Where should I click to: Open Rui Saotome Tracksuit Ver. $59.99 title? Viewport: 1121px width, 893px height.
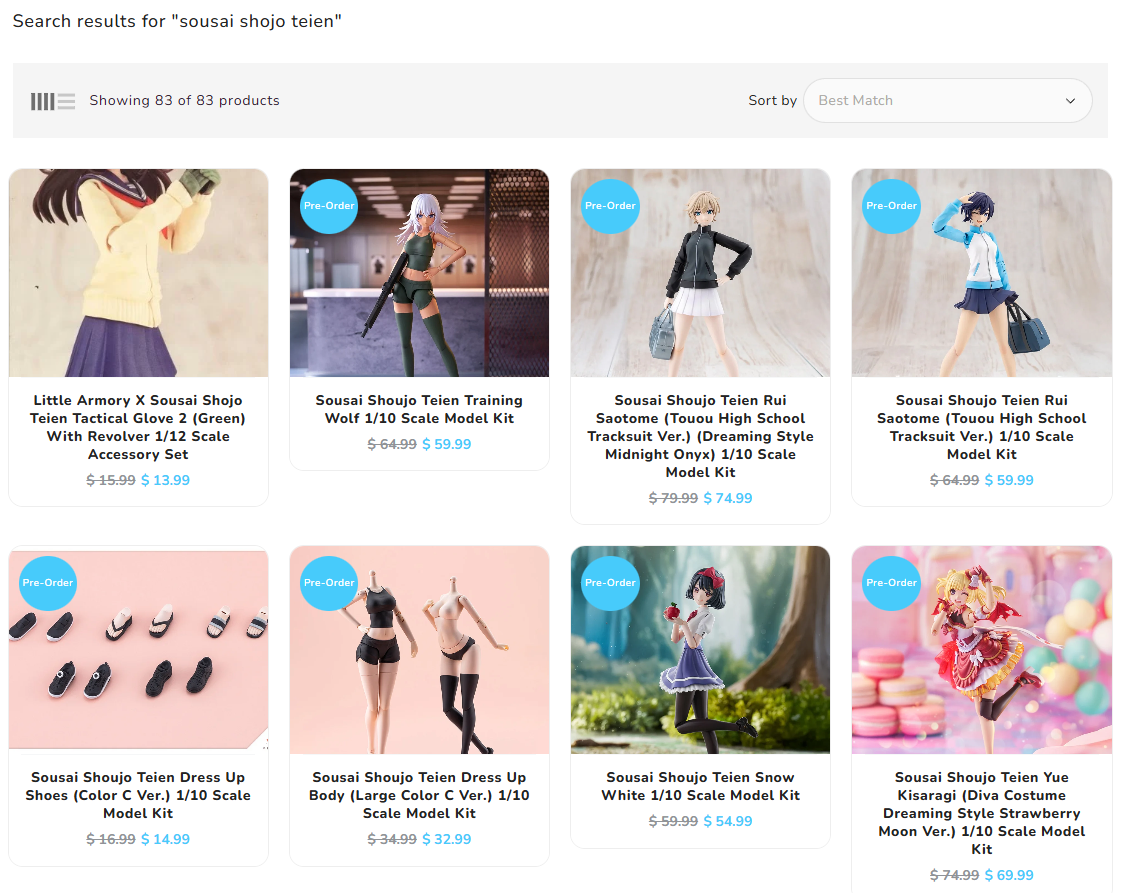tap(982, 428)
